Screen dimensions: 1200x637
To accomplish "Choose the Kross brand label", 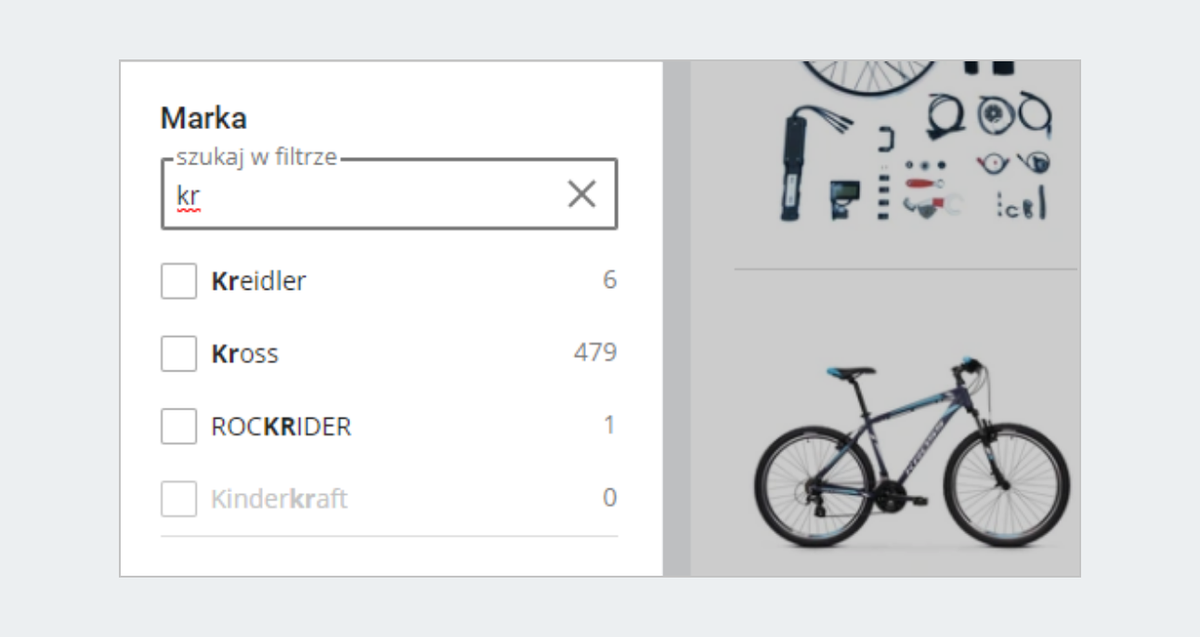I will point(245,354).
